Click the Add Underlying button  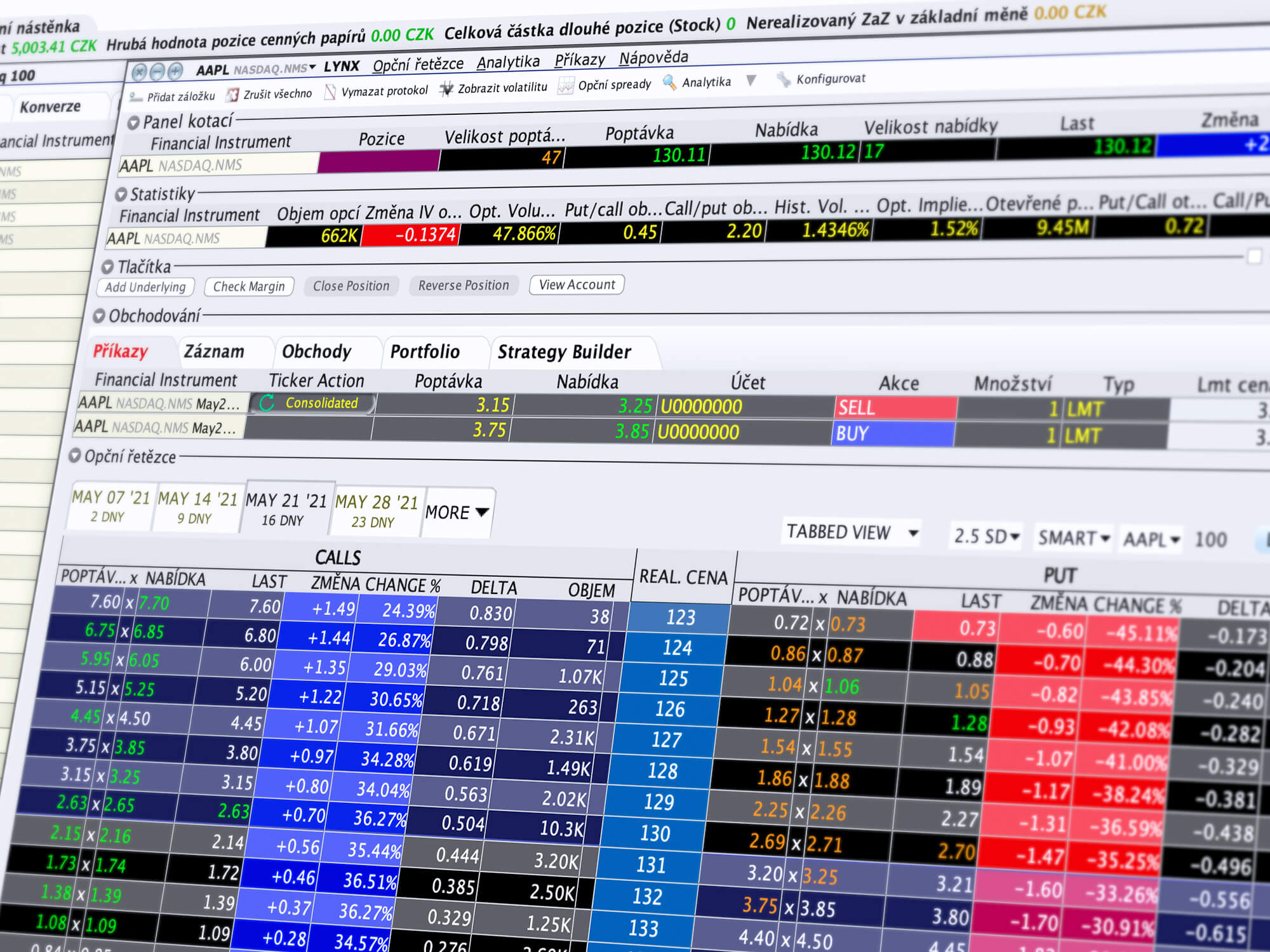pyautogui.click(x=145, y=287)
